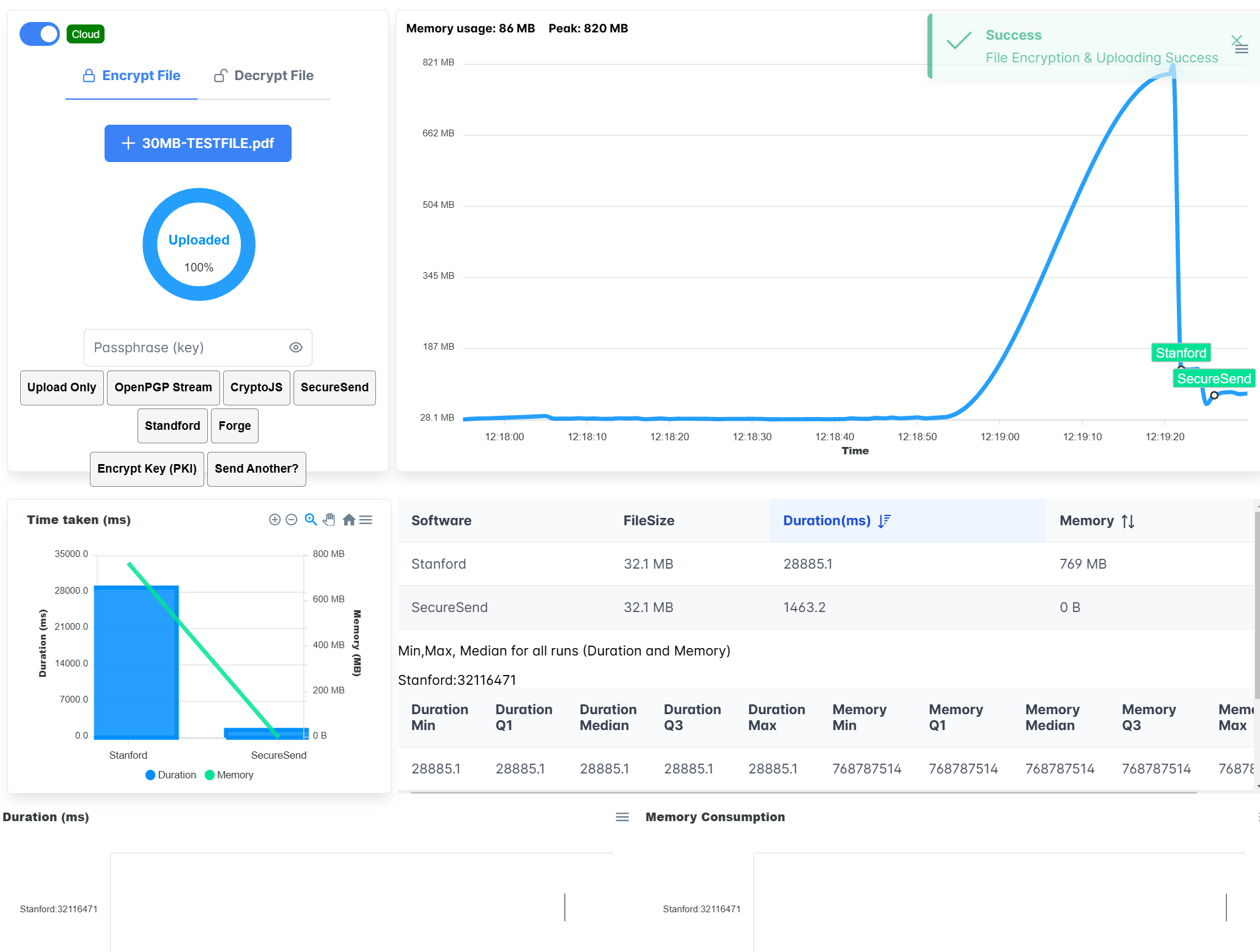Image resolution: width=1260 pixels, height=952 pixels.
Task: Select the magnifier selection zoom tool
Action: click(x=311, y=520)
